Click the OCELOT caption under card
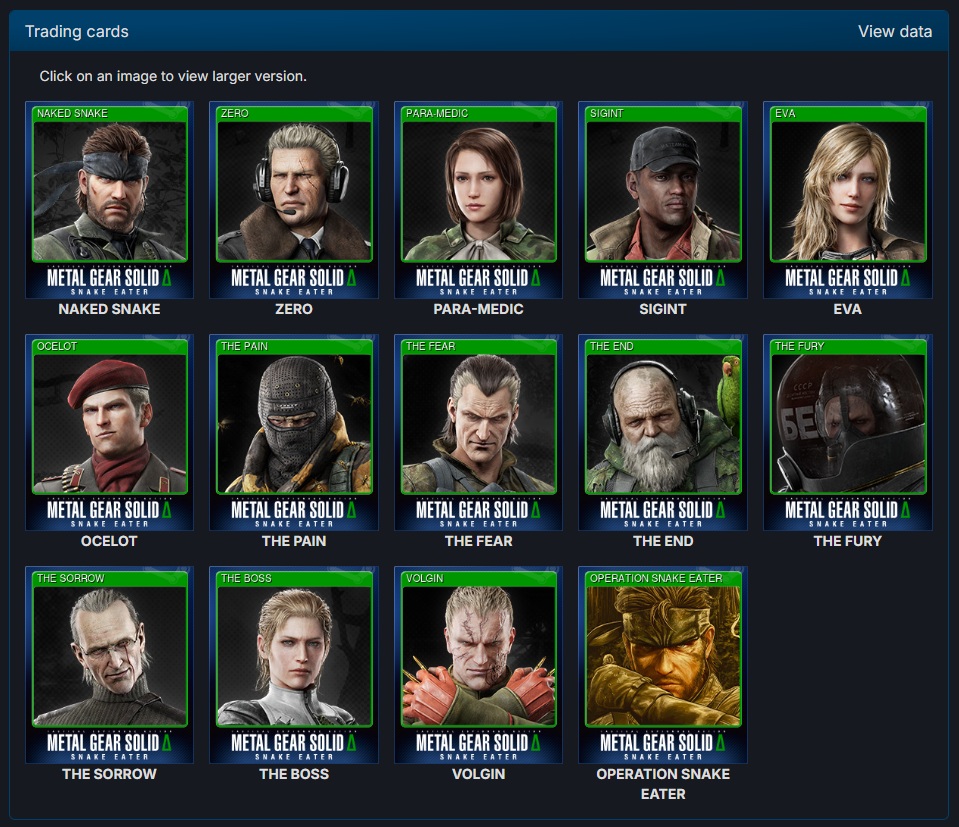Screen dimensions: 959x827 [109, 541]
